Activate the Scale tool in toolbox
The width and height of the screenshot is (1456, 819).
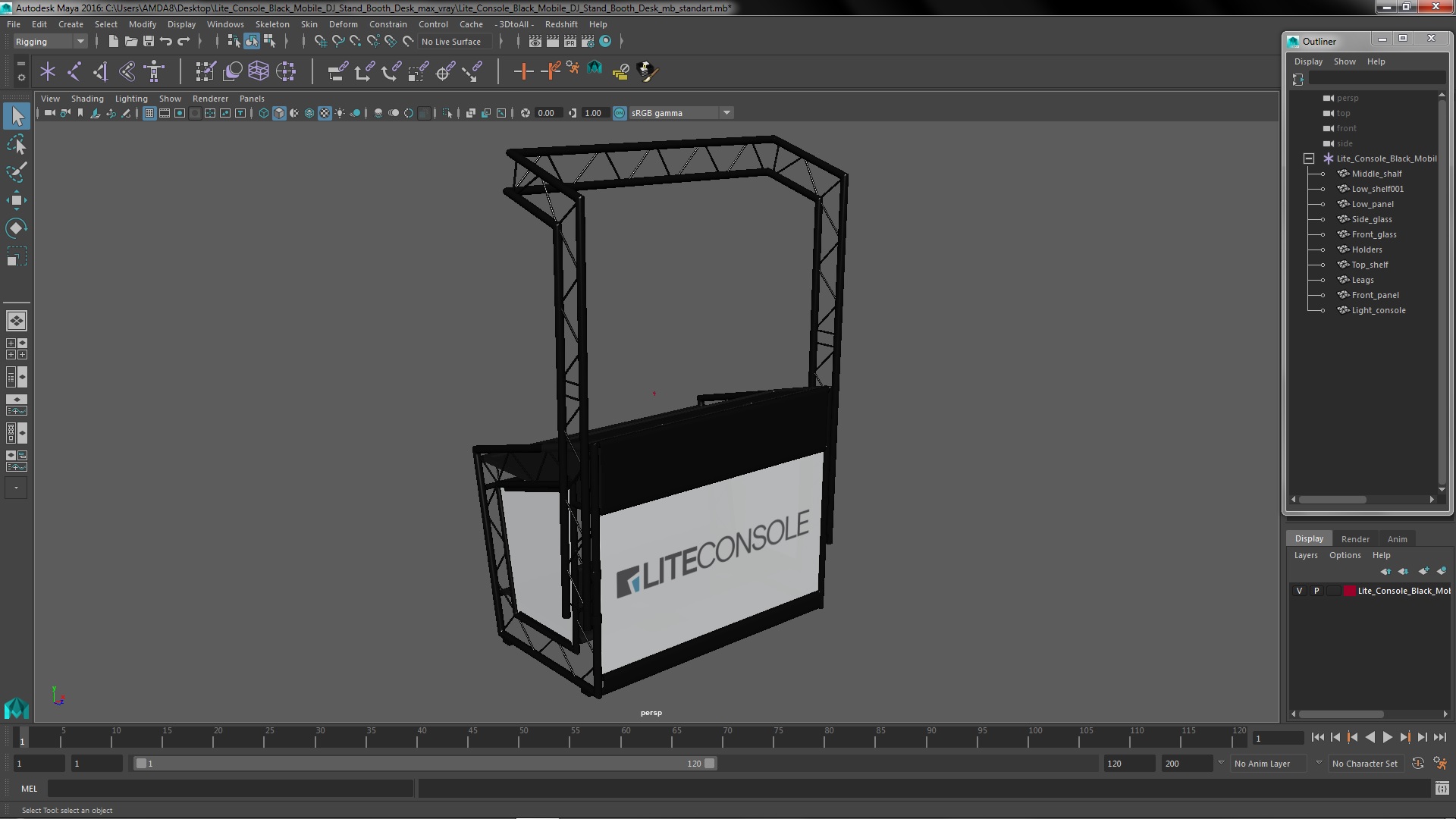coord(17,256)
